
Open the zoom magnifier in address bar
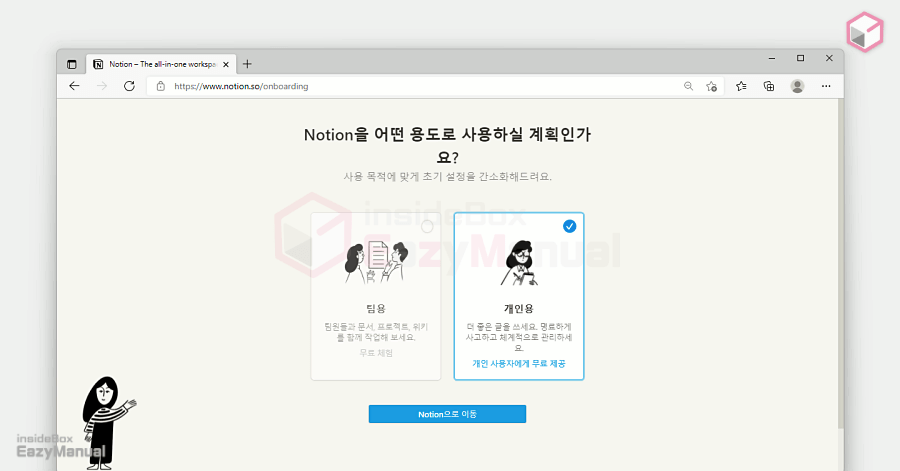(688, 86)
